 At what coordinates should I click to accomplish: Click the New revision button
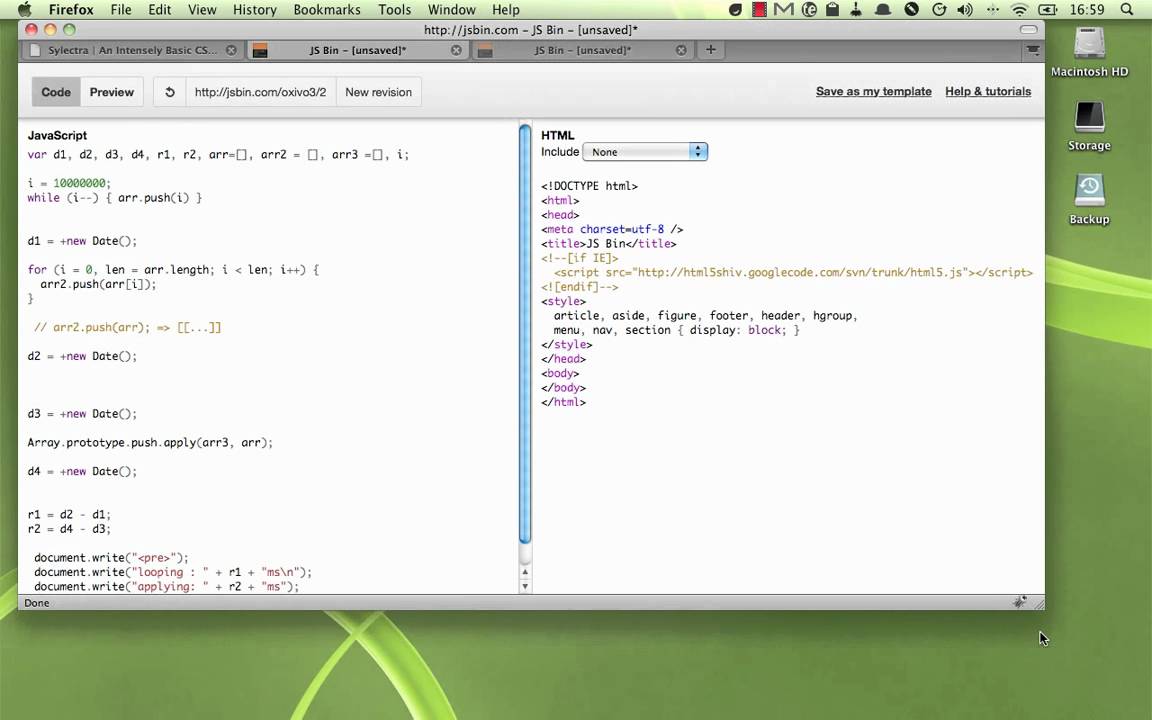pos(378,92)
